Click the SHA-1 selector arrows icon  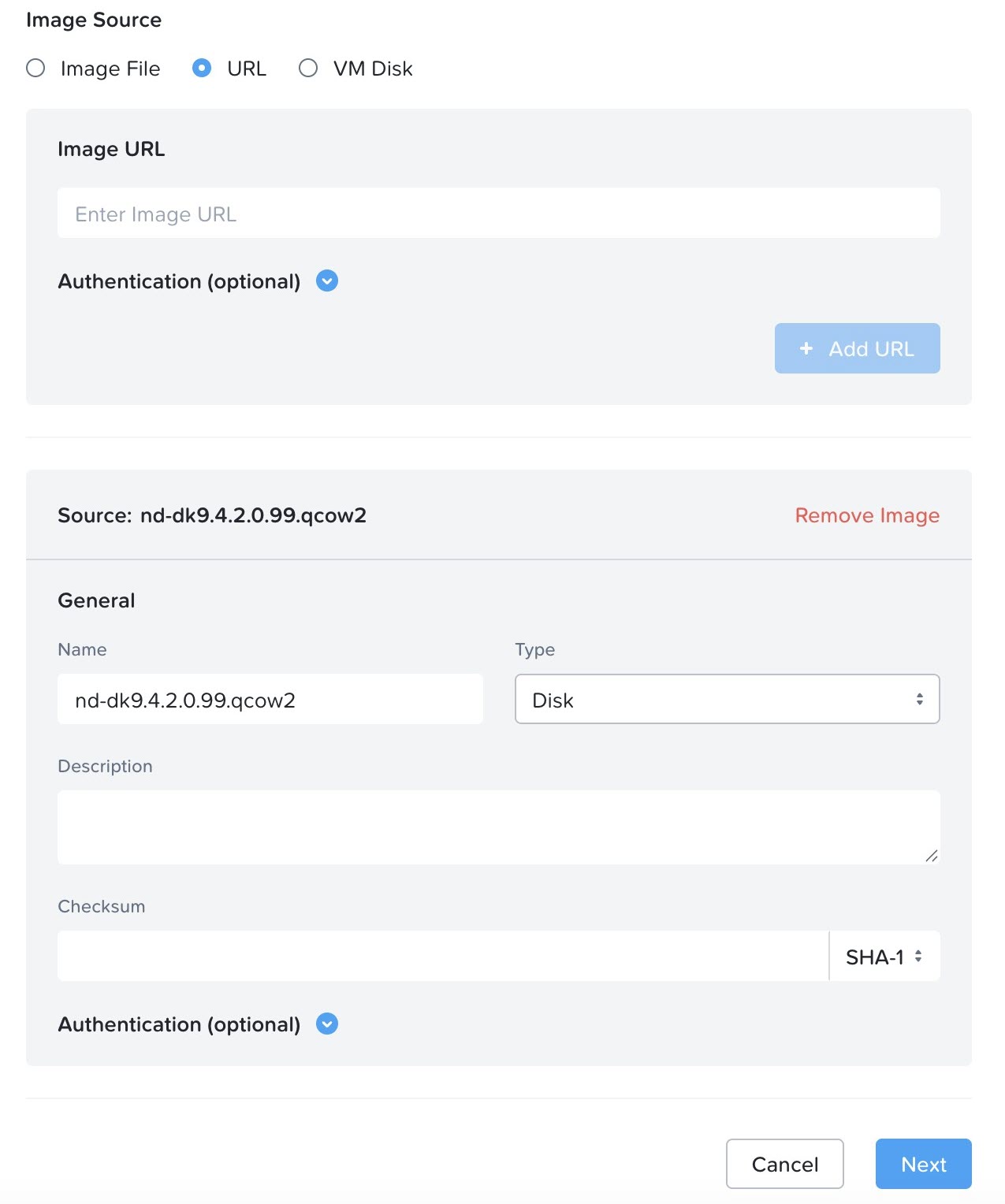918,957
